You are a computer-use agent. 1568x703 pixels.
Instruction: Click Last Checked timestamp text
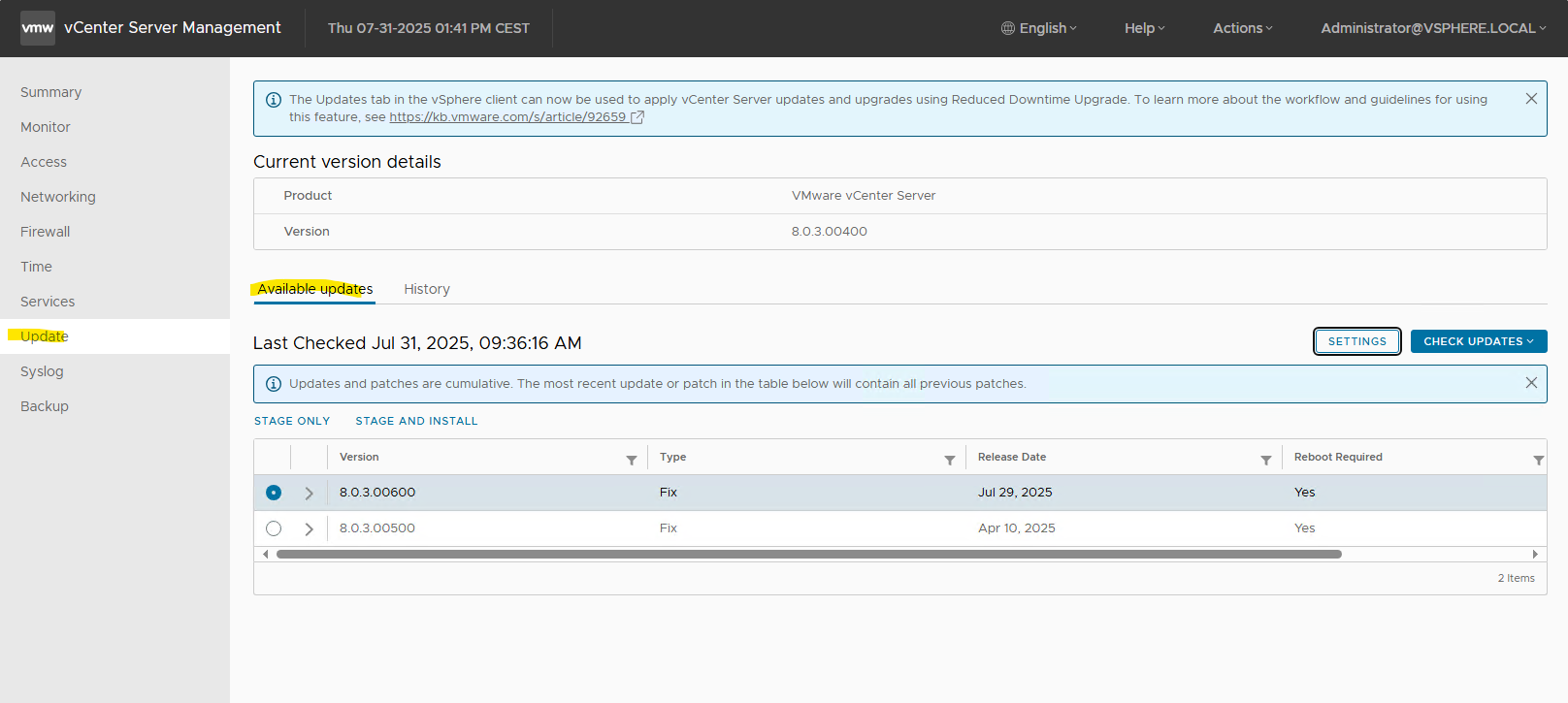[417, 343]
